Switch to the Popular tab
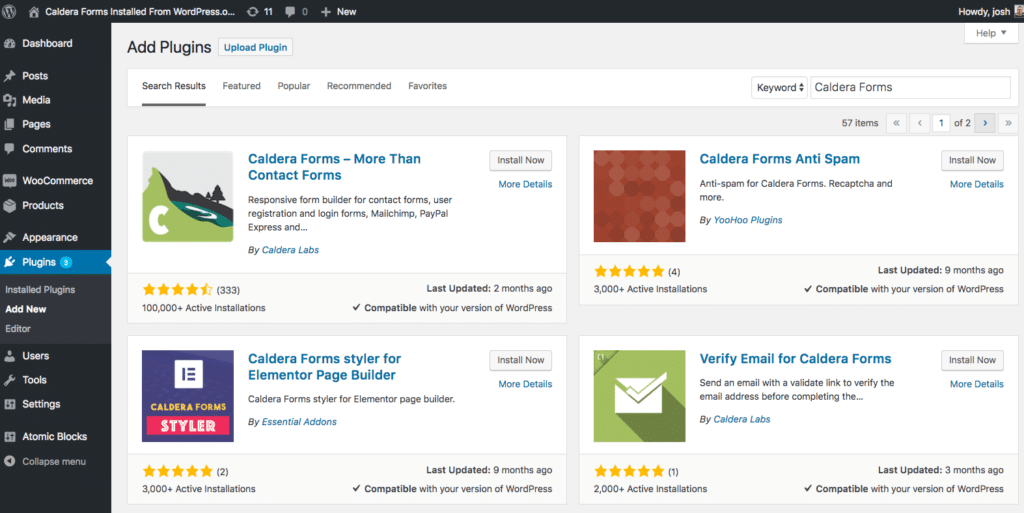1024x513 pixels. pyautogui.click(x=294, y=86)
